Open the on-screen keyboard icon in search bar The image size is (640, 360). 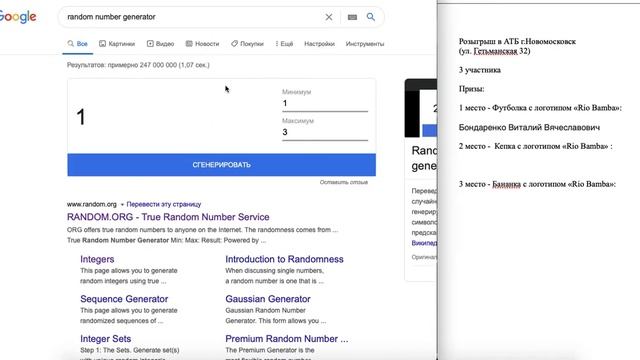(352, 17)
